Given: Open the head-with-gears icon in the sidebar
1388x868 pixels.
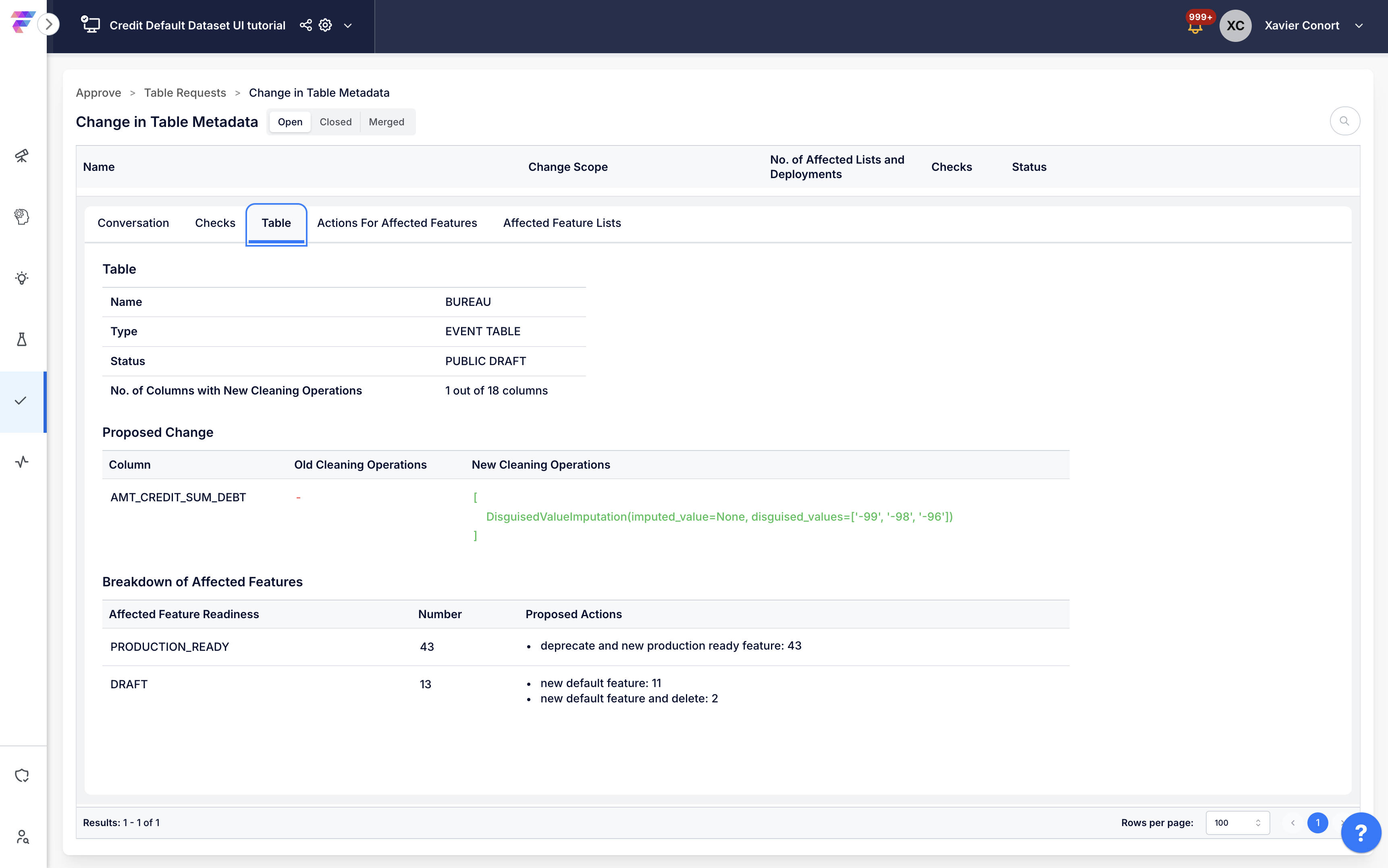Looking at the screenshot, I should coord(22,216).
